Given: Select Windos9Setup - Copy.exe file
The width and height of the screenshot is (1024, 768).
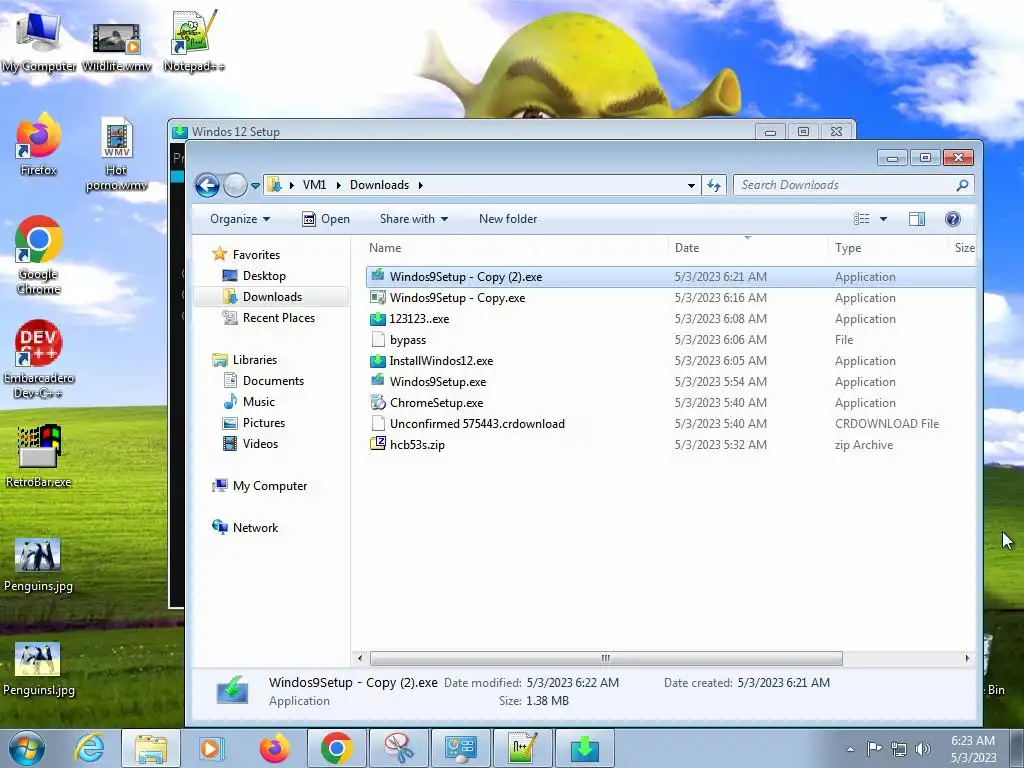Looking at the screenshot, I should point(671,298).
